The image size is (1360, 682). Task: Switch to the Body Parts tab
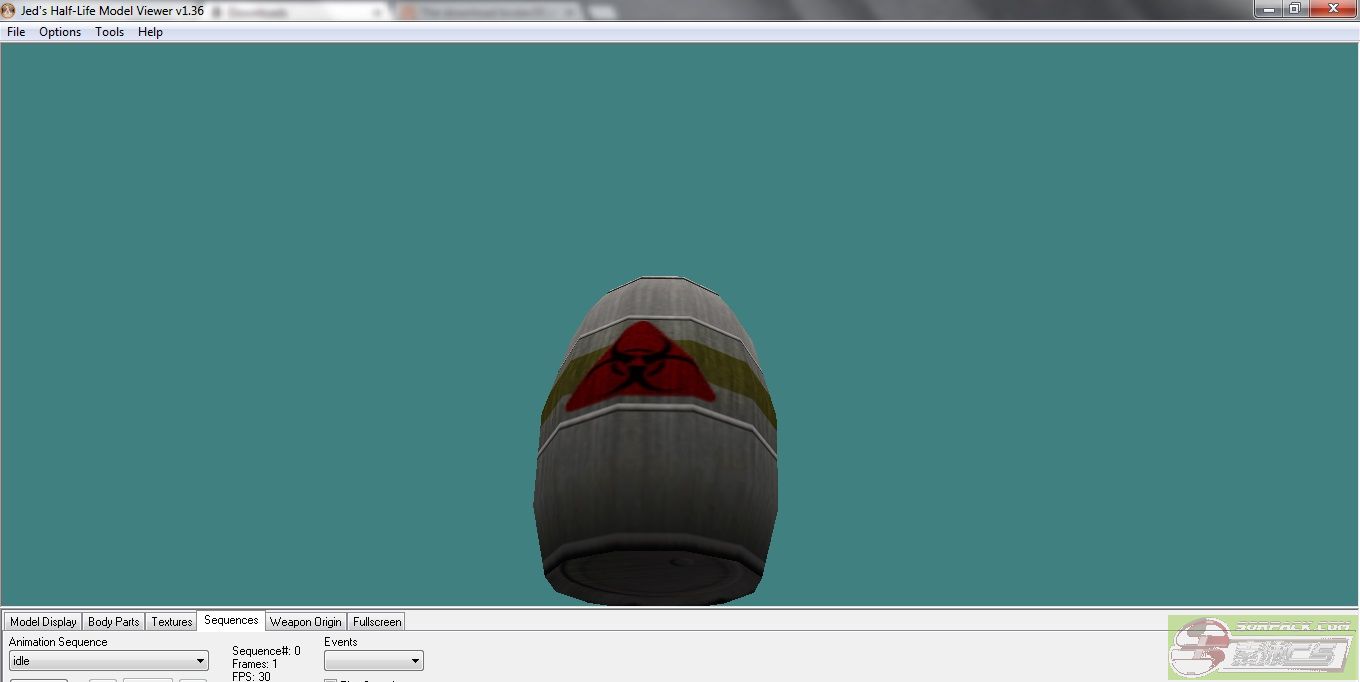pos(114,622)
